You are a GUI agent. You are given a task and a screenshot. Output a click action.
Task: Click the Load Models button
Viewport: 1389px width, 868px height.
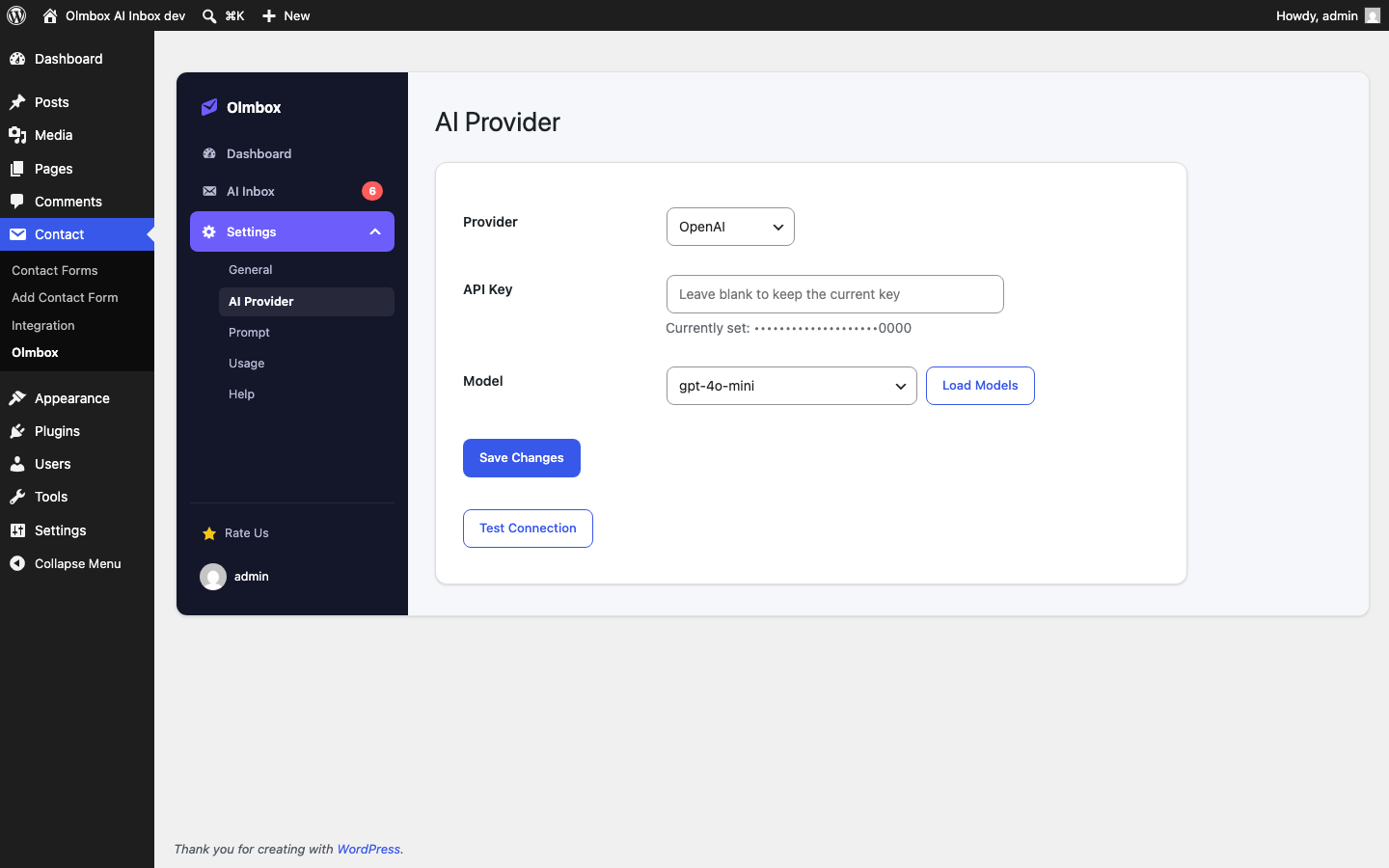coord(980,386)
